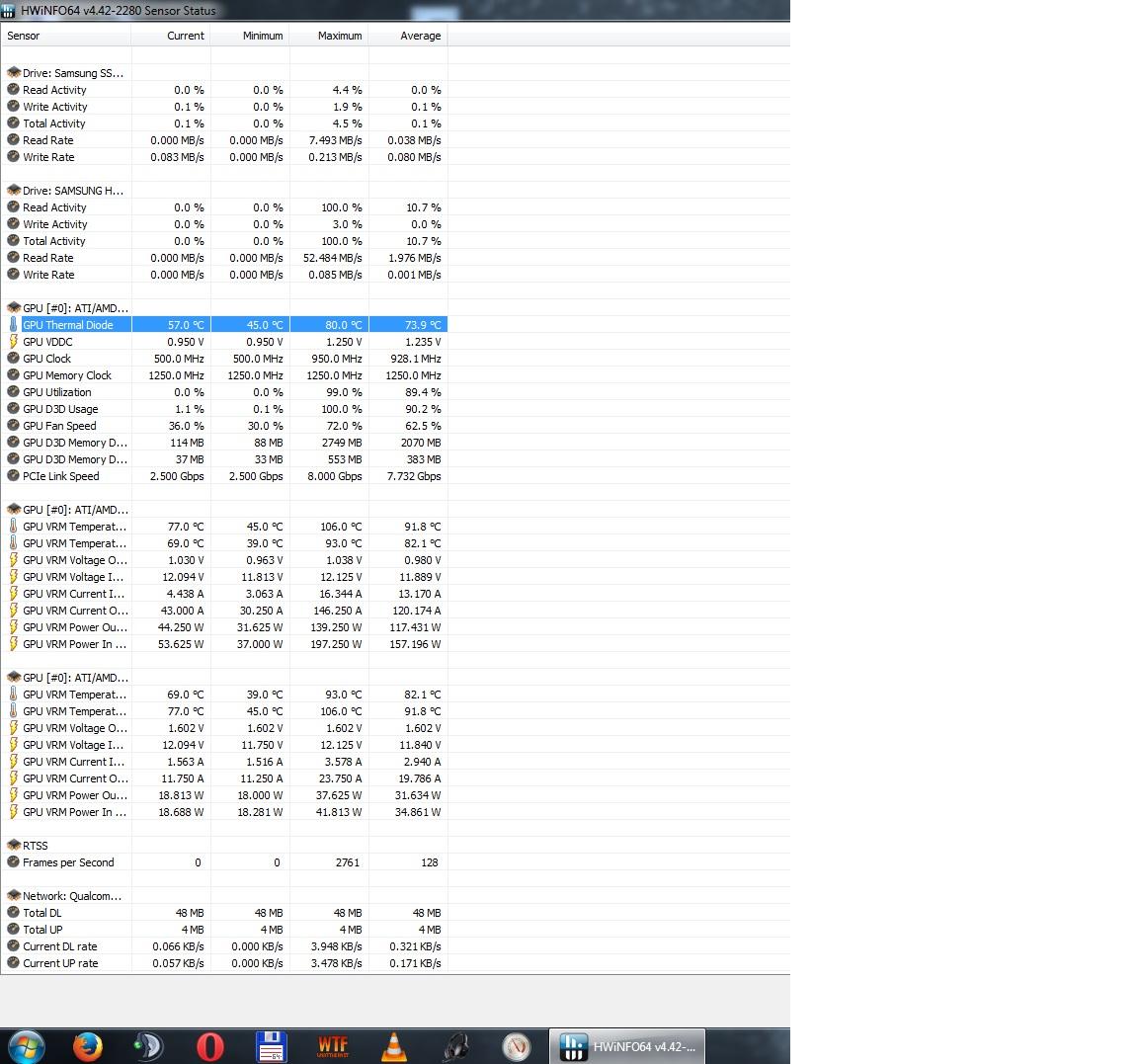Click the 0.083 MB/s current write rate

(x=177, y=157)
